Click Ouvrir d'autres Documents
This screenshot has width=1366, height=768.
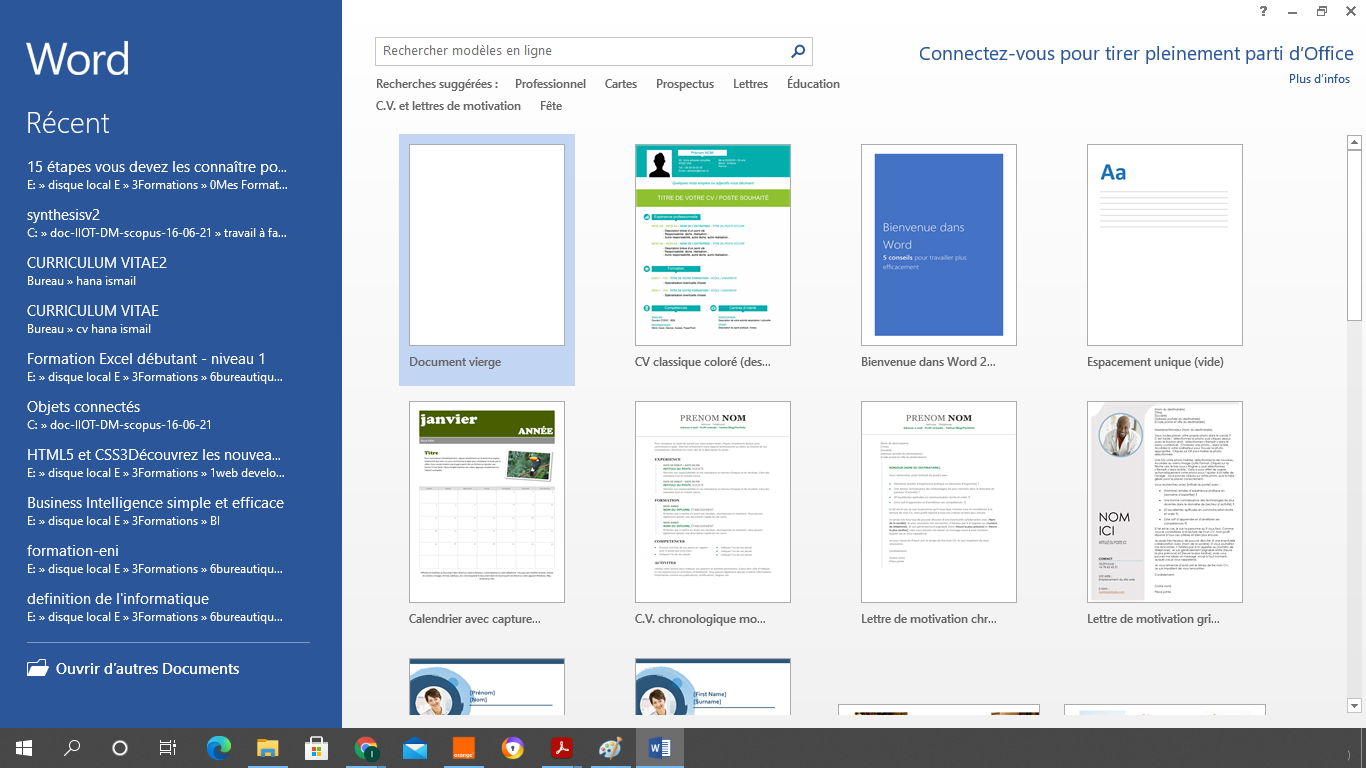(x=133, y=668)
